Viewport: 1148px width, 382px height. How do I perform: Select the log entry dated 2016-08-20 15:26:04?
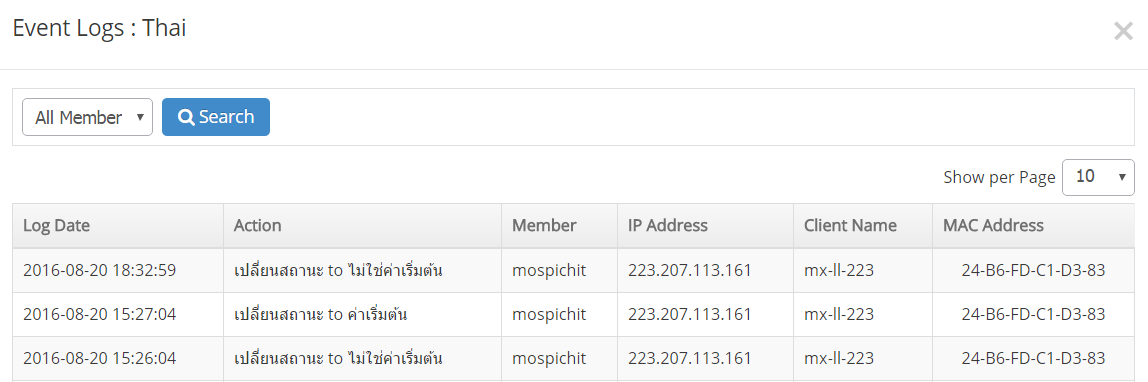(x=573, y=359)
